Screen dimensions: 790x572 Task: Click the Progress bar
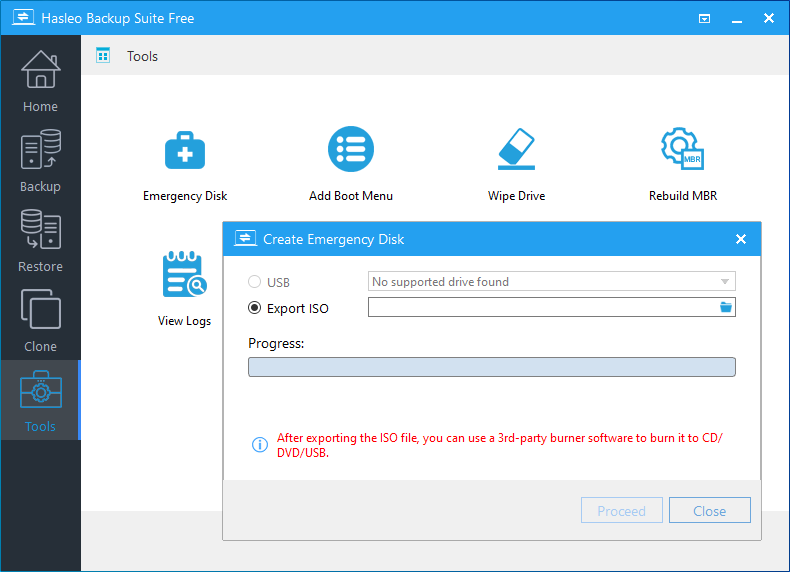(492, 367)
